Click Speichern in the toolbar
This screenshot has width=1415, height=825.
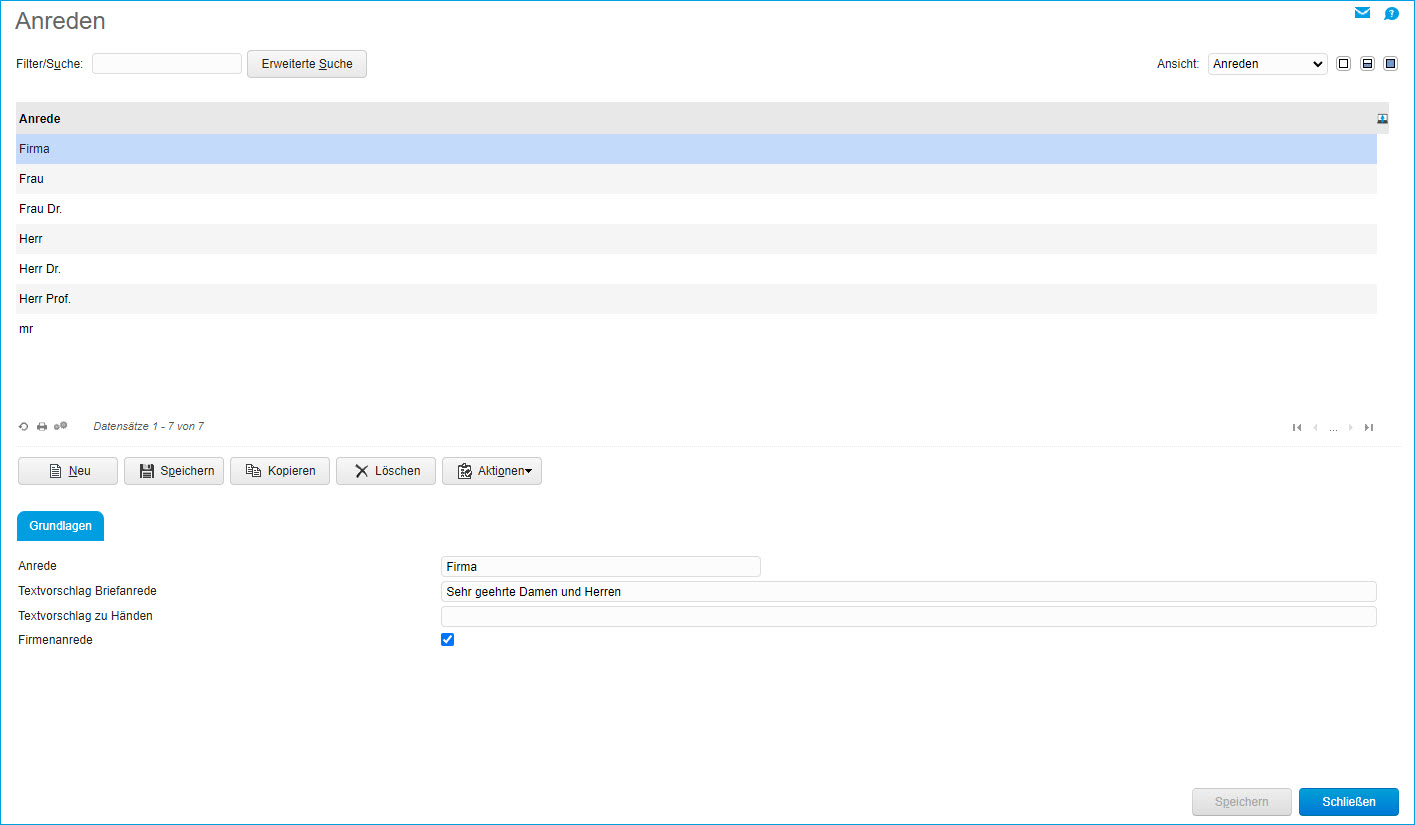(x=174, y=471)
